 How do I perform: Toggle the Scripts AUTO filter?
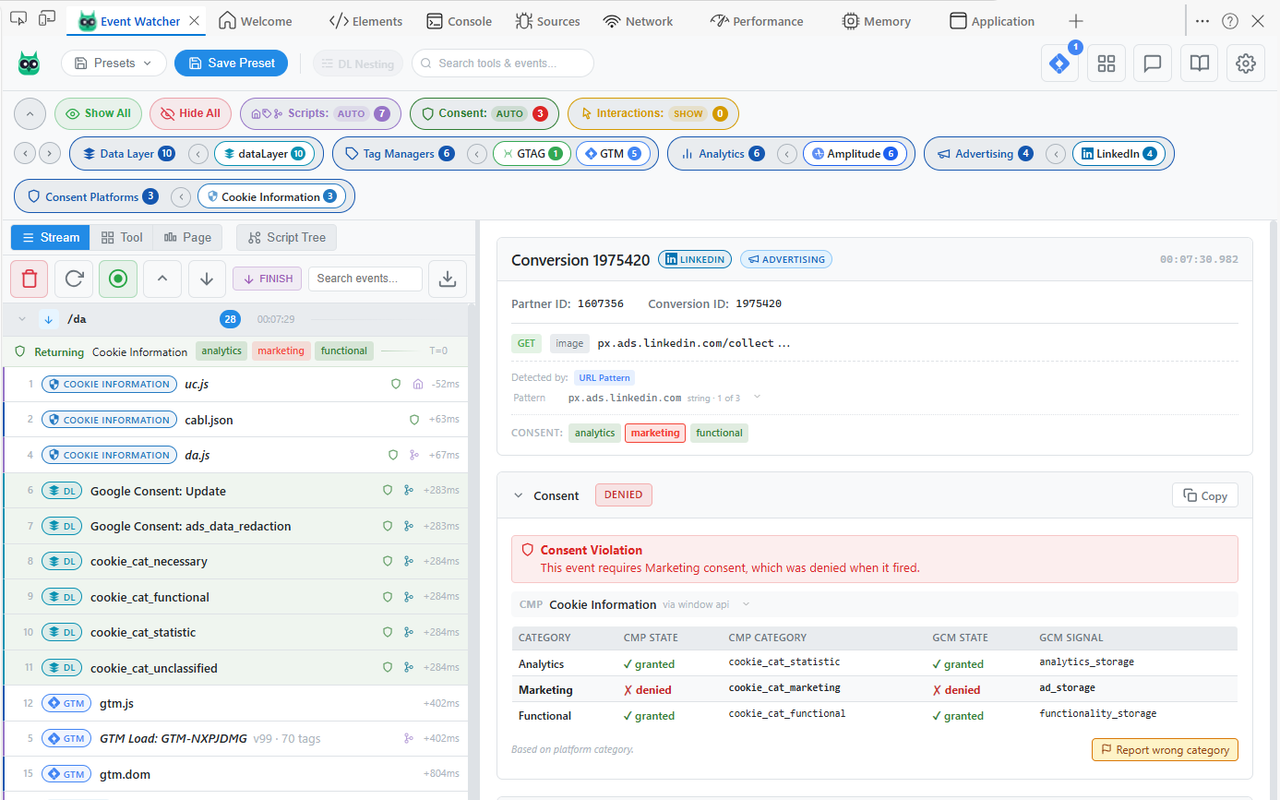pyautogui.click(x=320, y=114)
